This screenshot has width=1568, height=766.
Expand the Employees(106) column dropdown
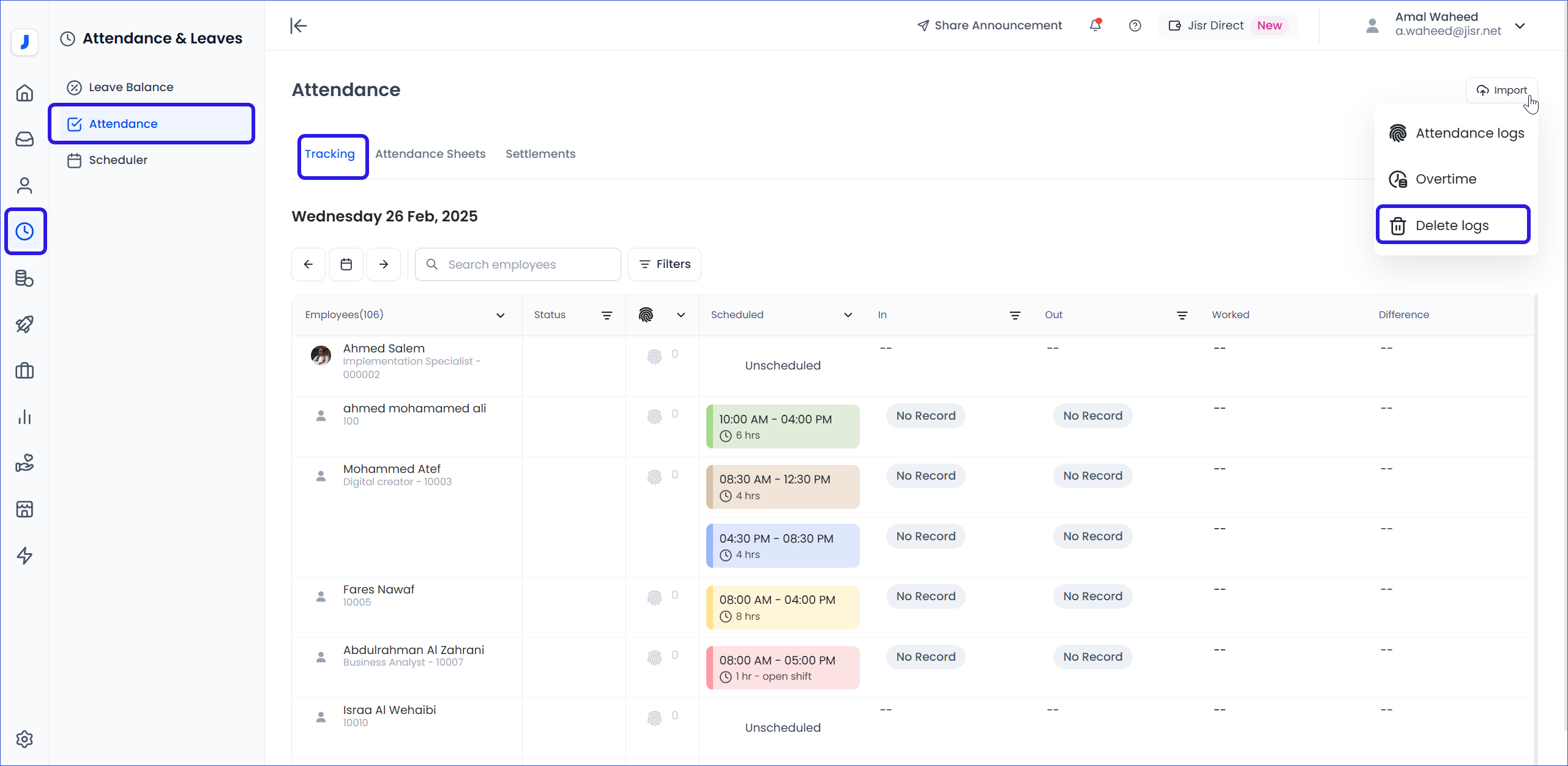coord(500,315)
